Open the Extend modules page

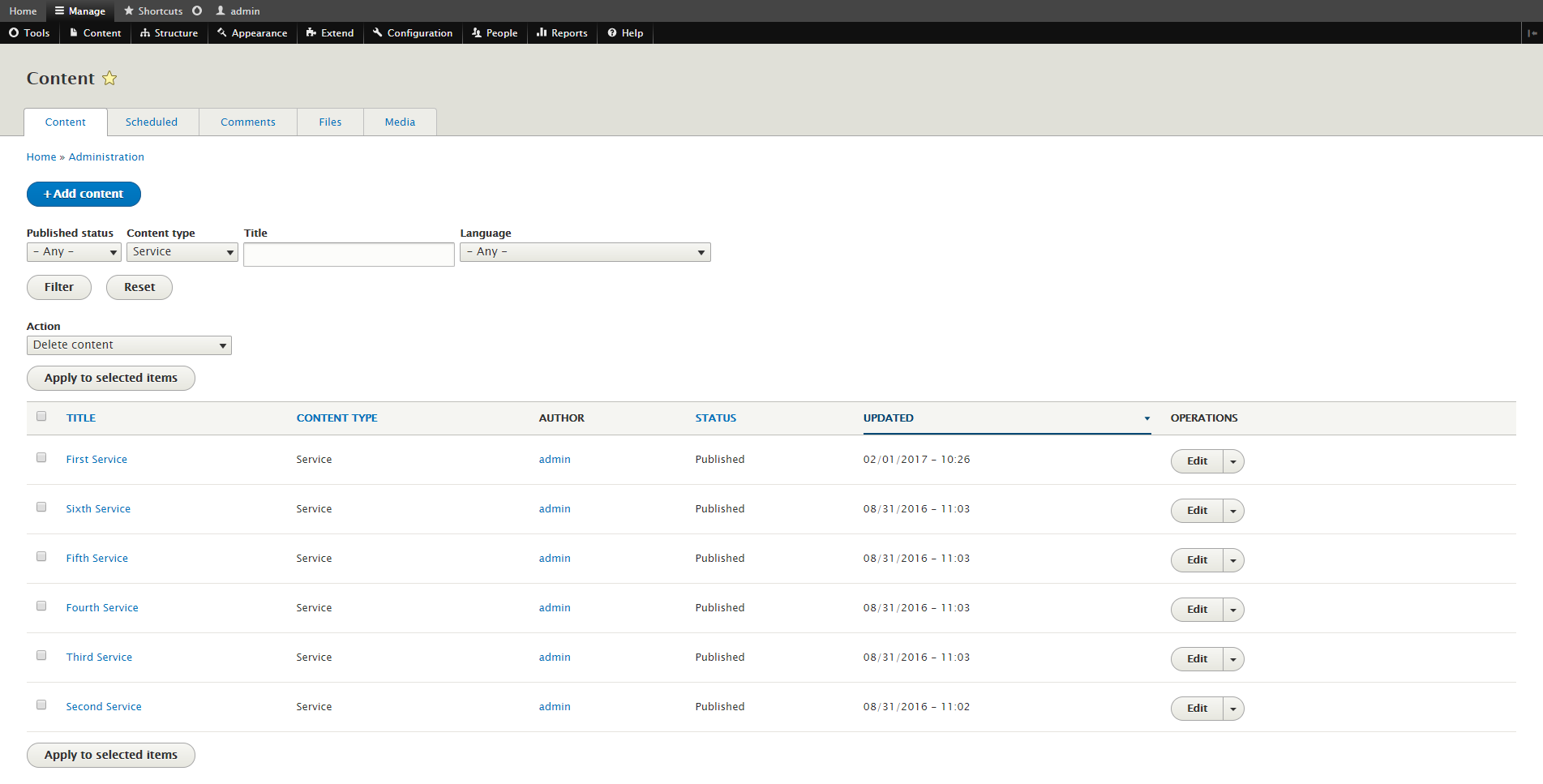330,33
